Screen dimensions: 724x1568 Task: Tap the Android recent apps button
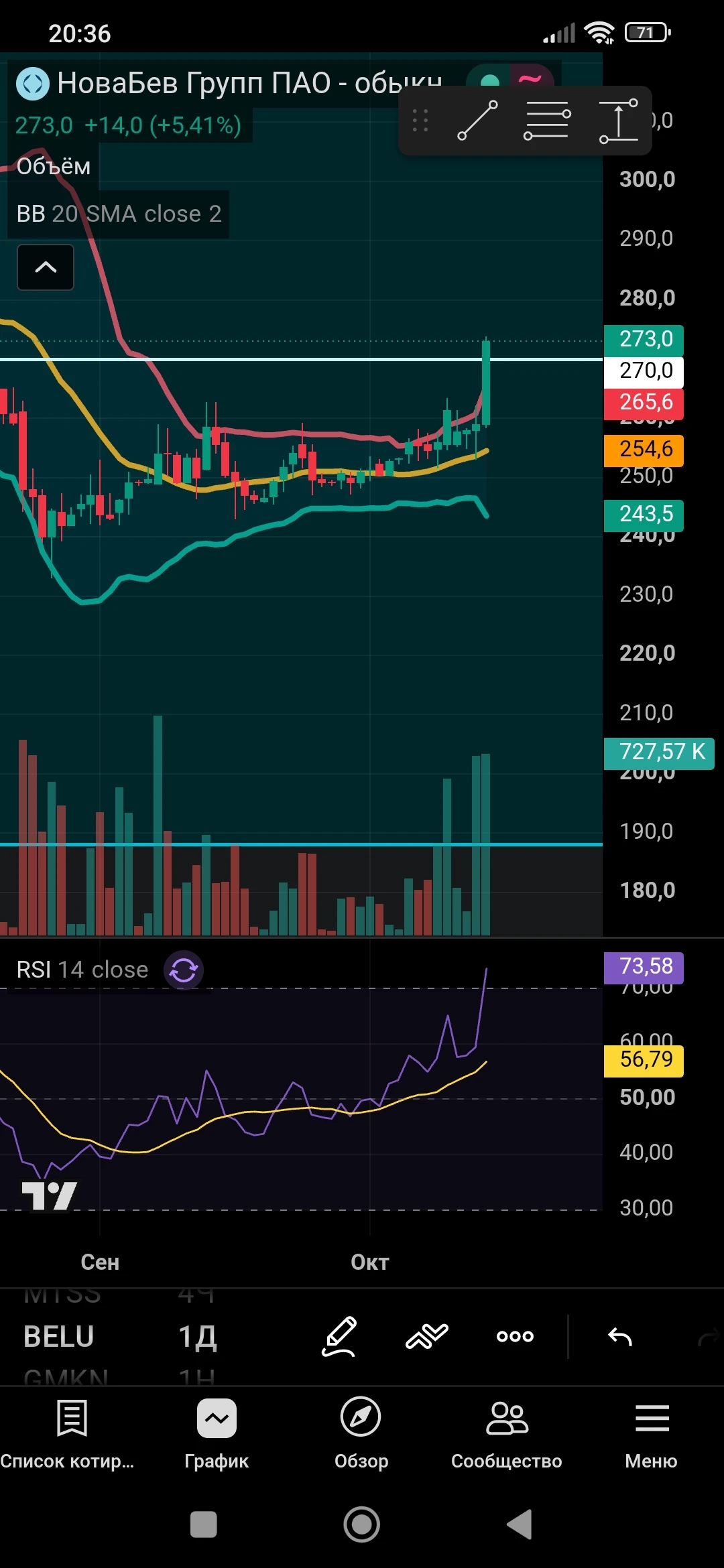pyautogui.click(x=204, y=1524)
